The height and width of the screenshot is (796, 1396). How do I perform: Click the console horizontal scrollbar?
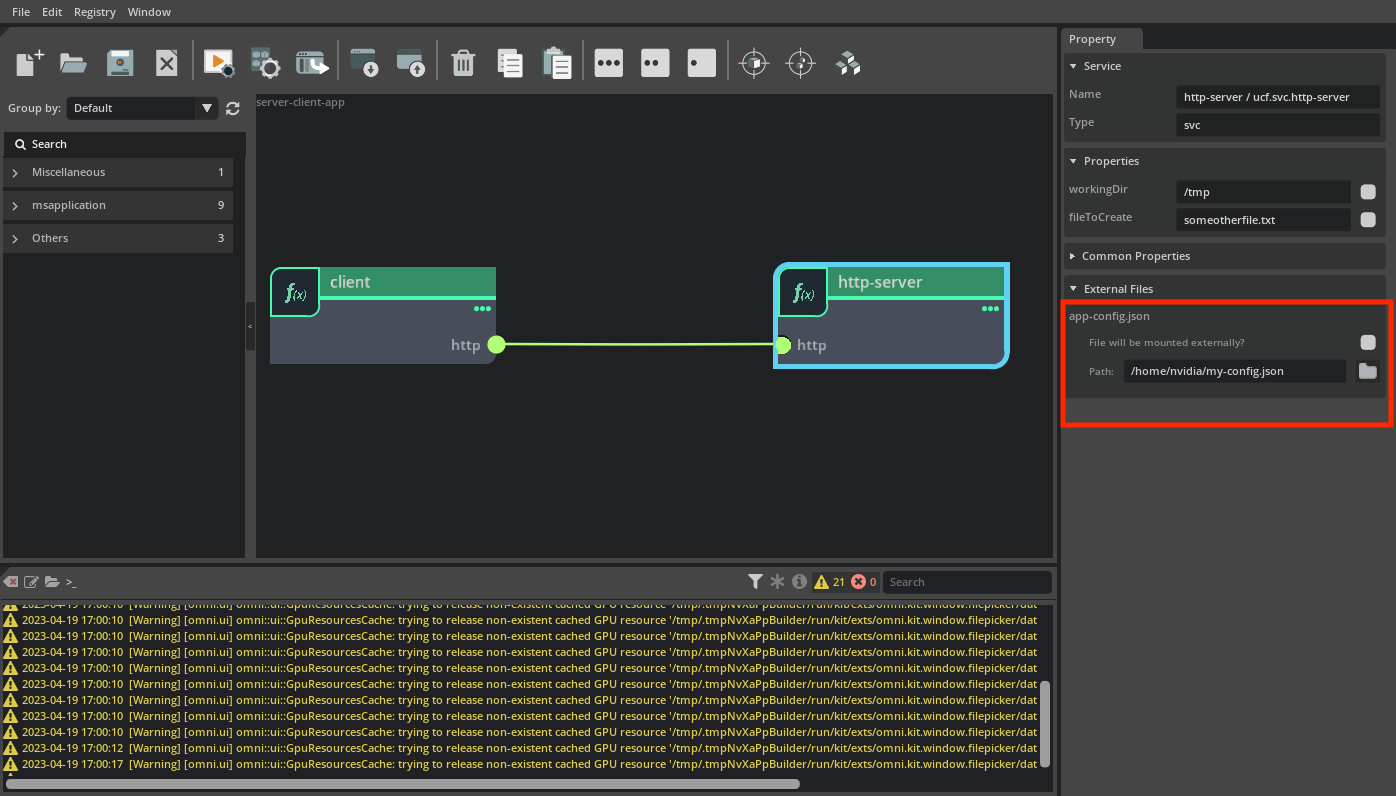[402, 785]
